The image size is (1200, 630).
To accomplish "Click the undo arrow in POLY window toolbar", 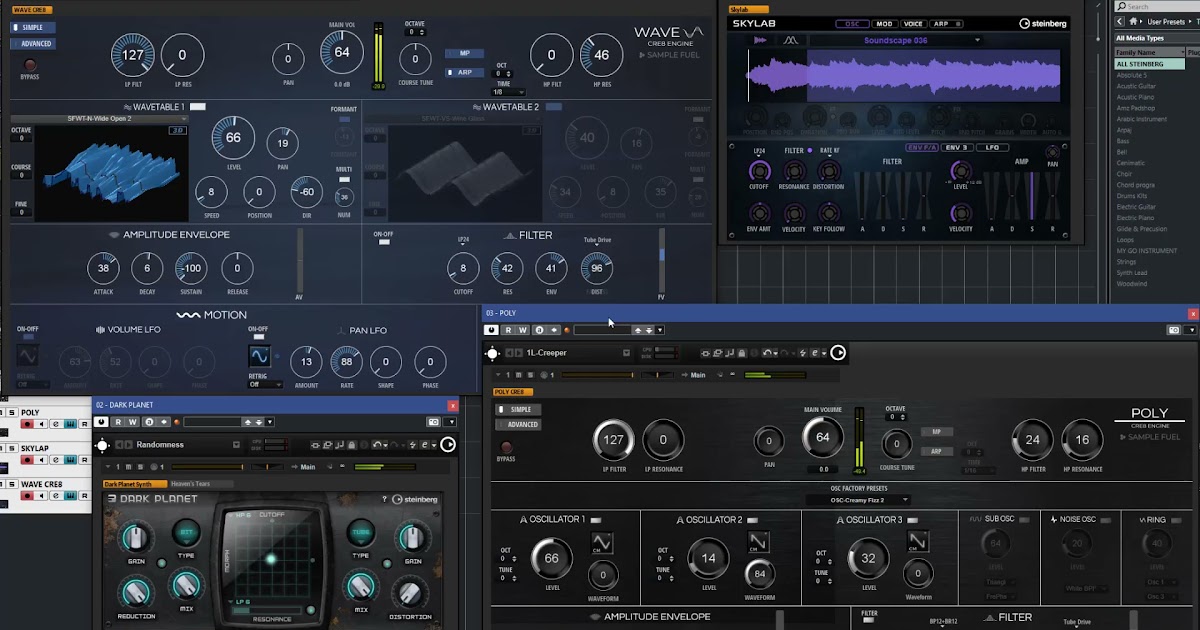I will click(769, 353).
